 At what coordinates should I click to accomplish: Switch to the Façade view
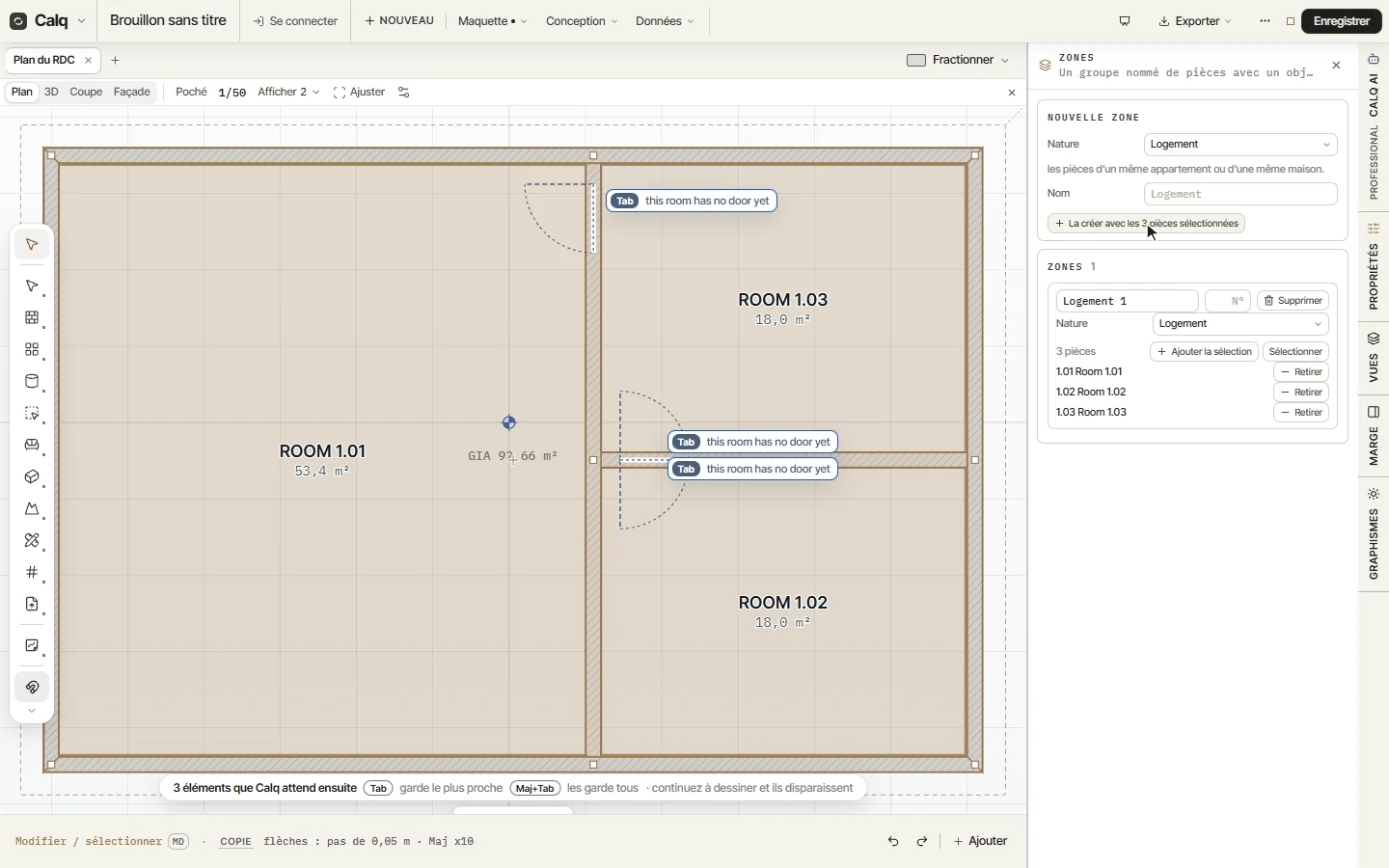point(132,93)
